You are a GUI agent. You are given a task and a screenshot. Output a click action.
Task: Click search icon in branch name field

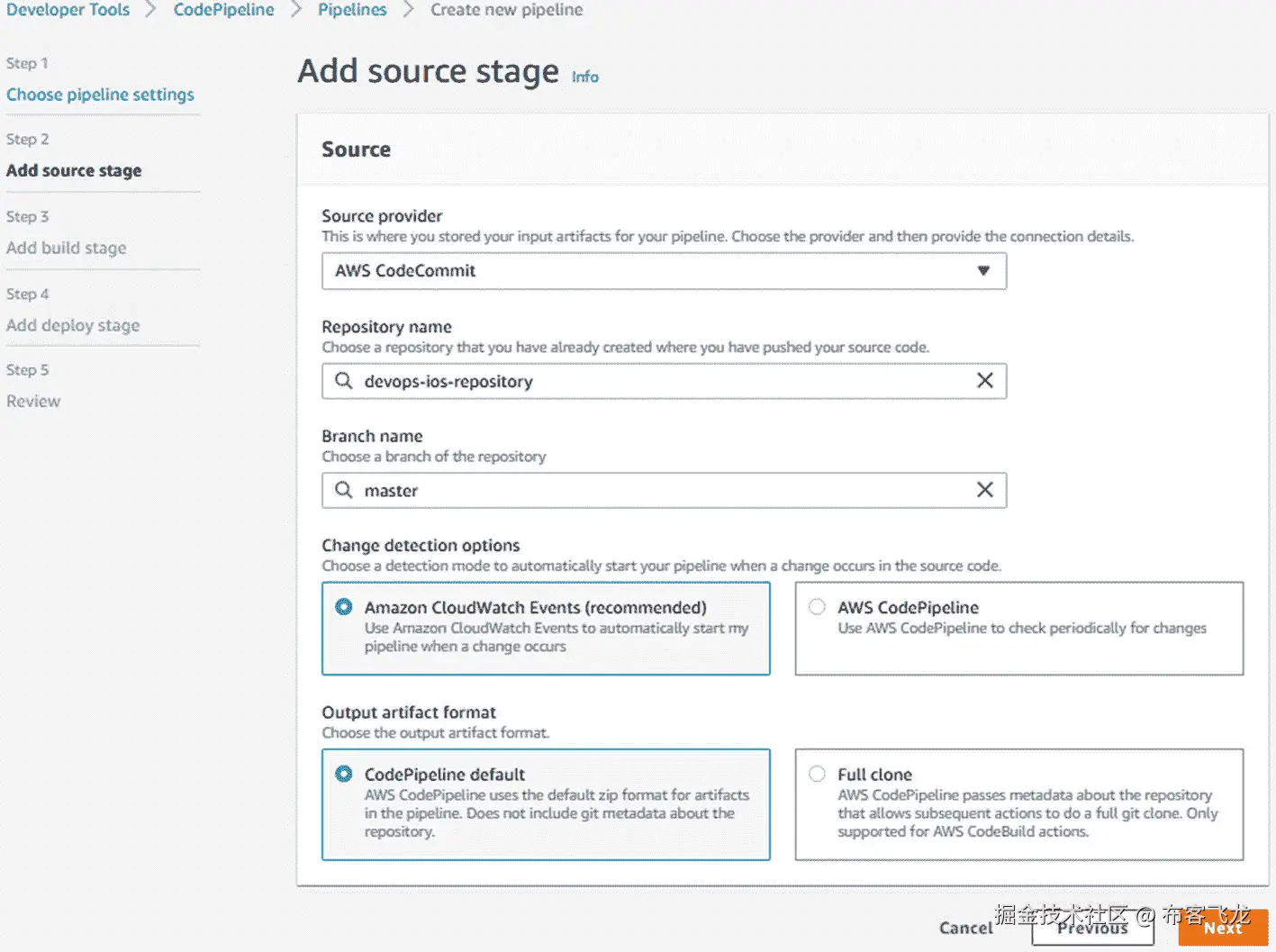coord(343,490)
